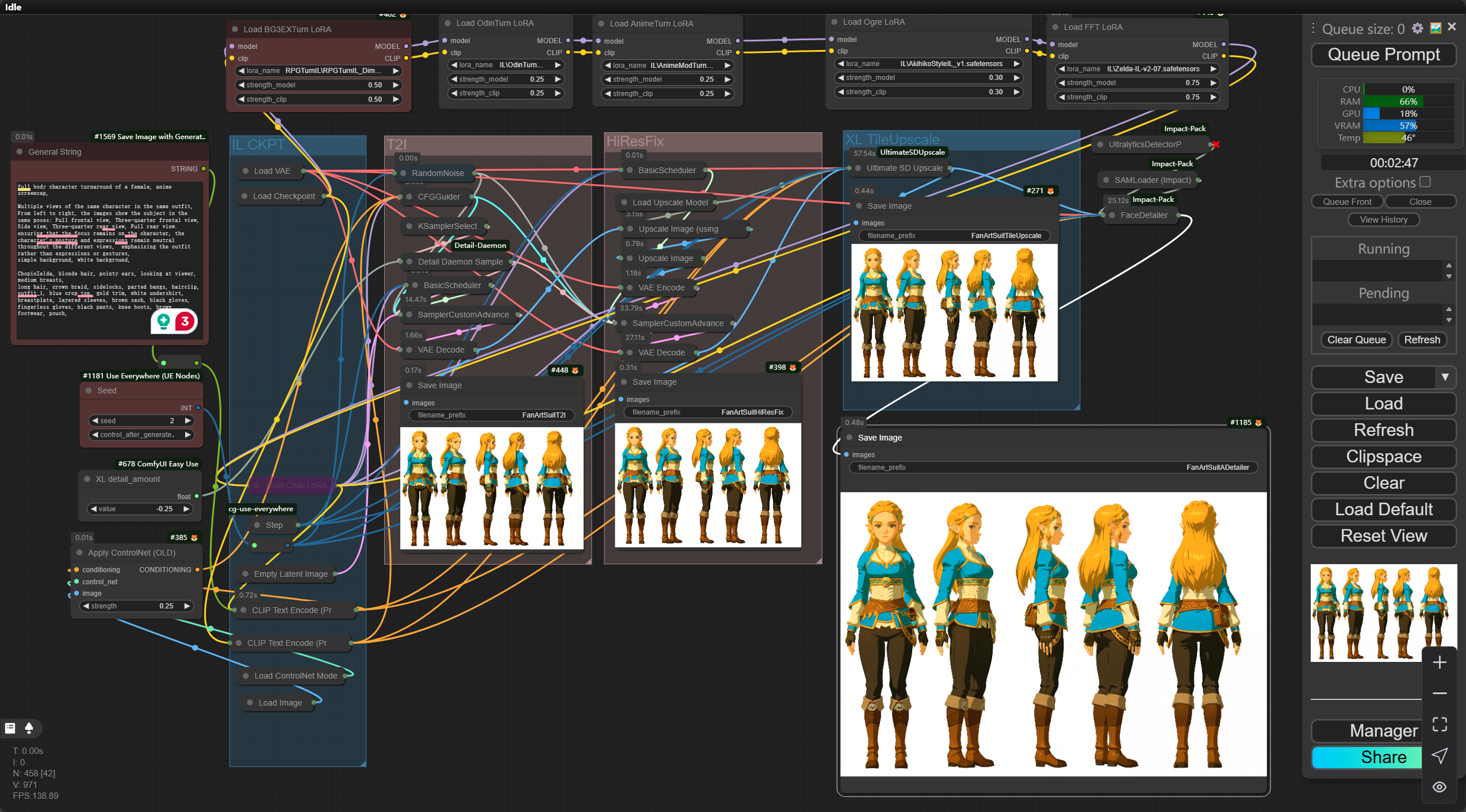Click the image feed picture icon
The width and height of the screenshot is (1466, 812).
click(x=1436, y=28)
